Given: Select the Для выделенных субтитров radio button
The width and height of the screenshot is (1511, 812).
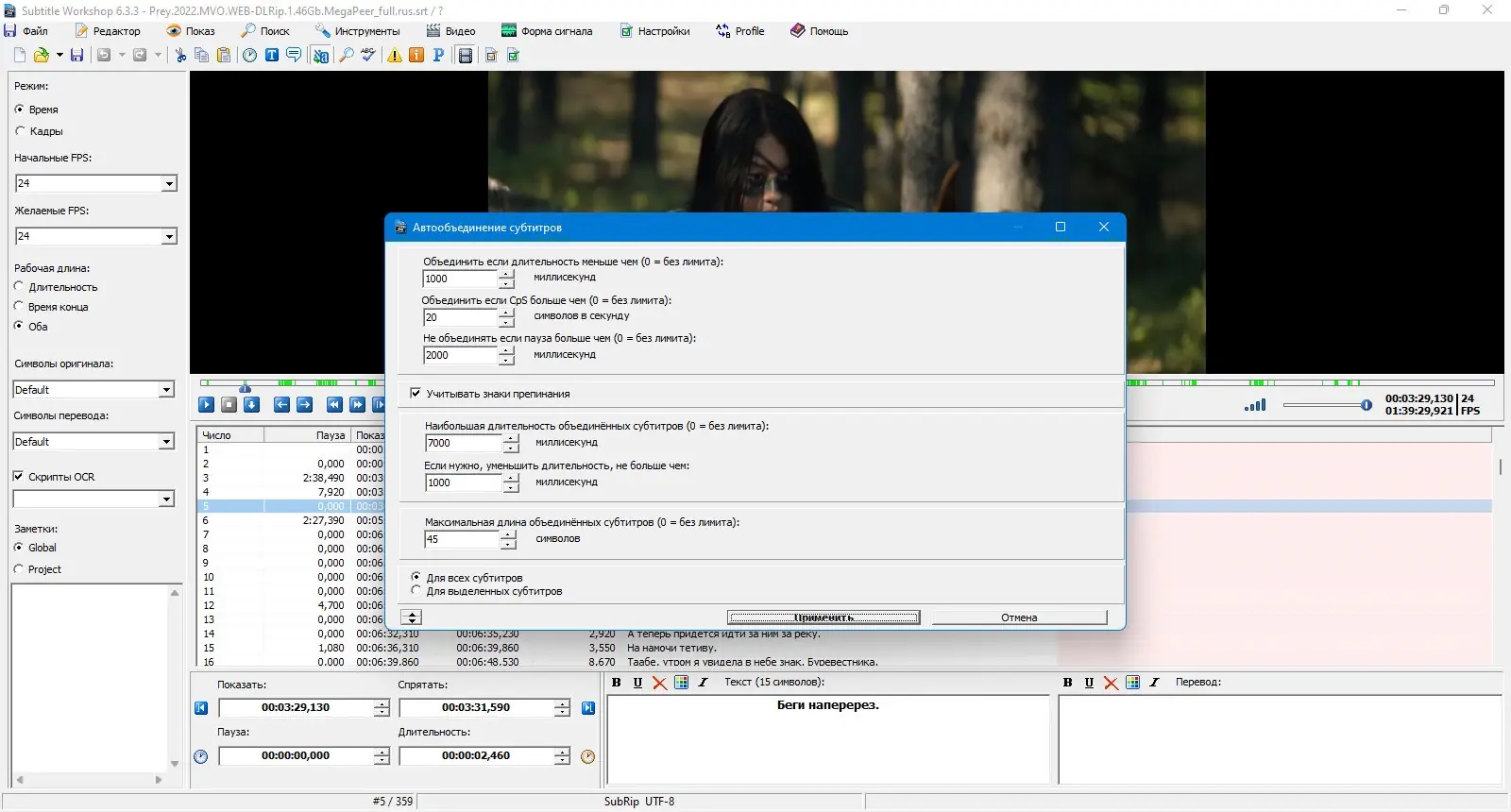Looking at the screenshot, I should (x=416, y=591).
